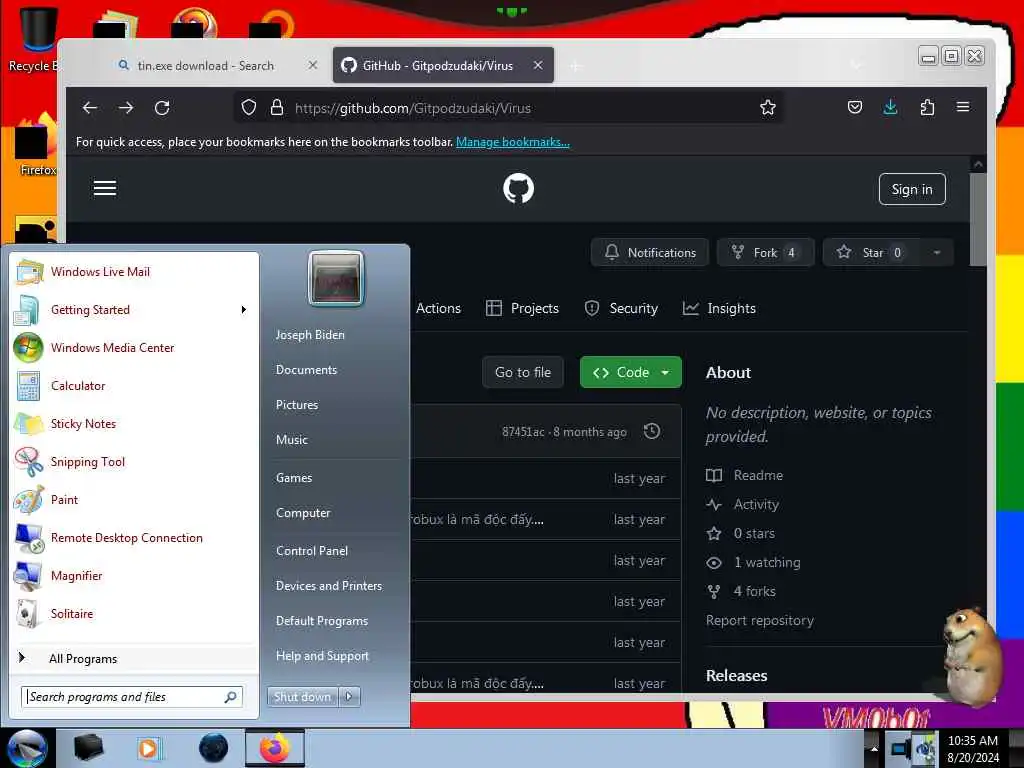This screenshot has width=1024, height=768.
Task: Open the Snipping Tool
Action: point(135,462)
